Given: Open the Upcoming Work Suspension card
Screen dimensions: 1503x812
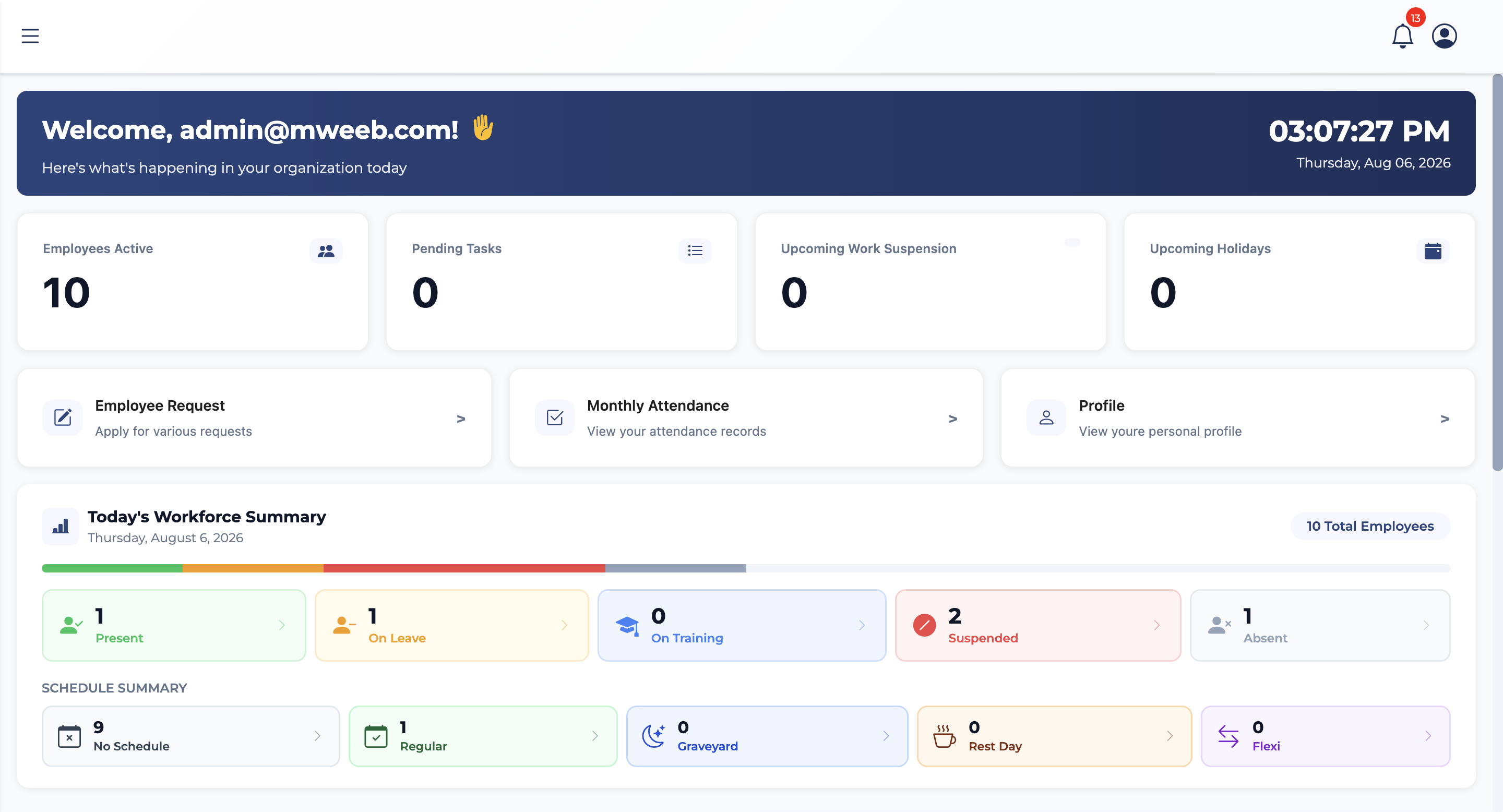Looking at the screenshot, I should point(931,282).
